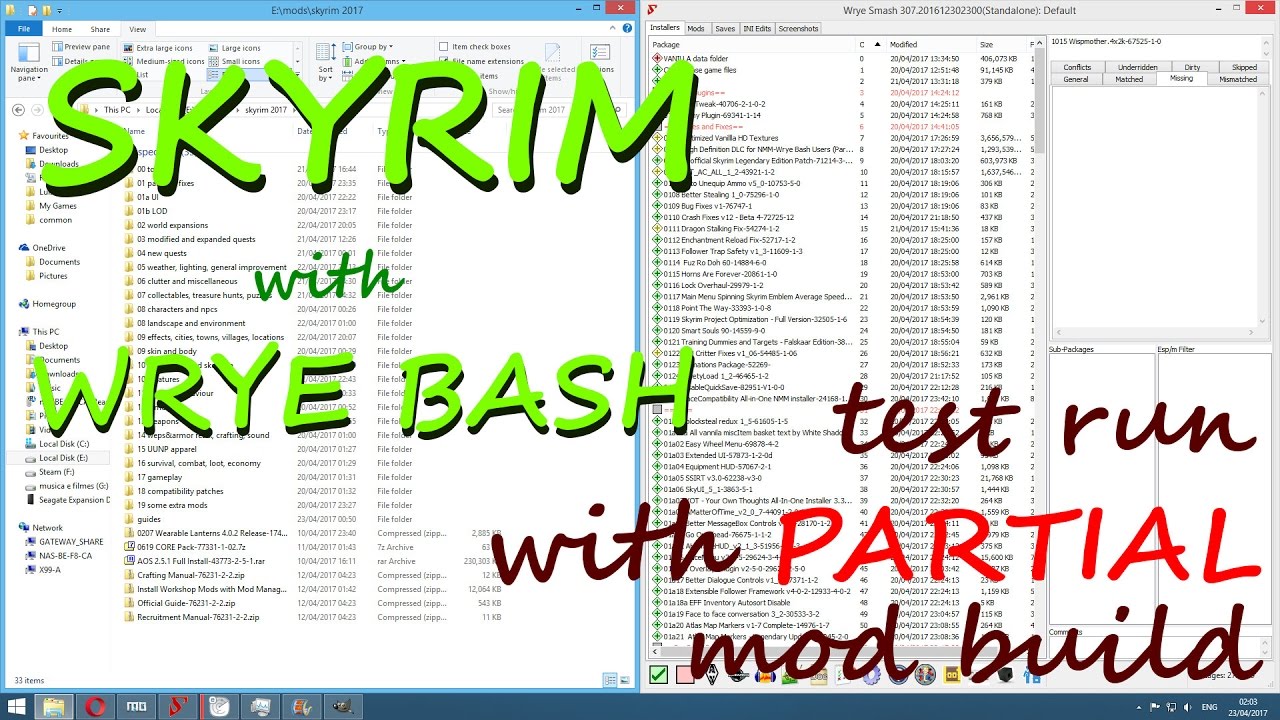The image size is (1280, 720).
Task: Open the Navigation pane dropdown
Action: [29, 62]
